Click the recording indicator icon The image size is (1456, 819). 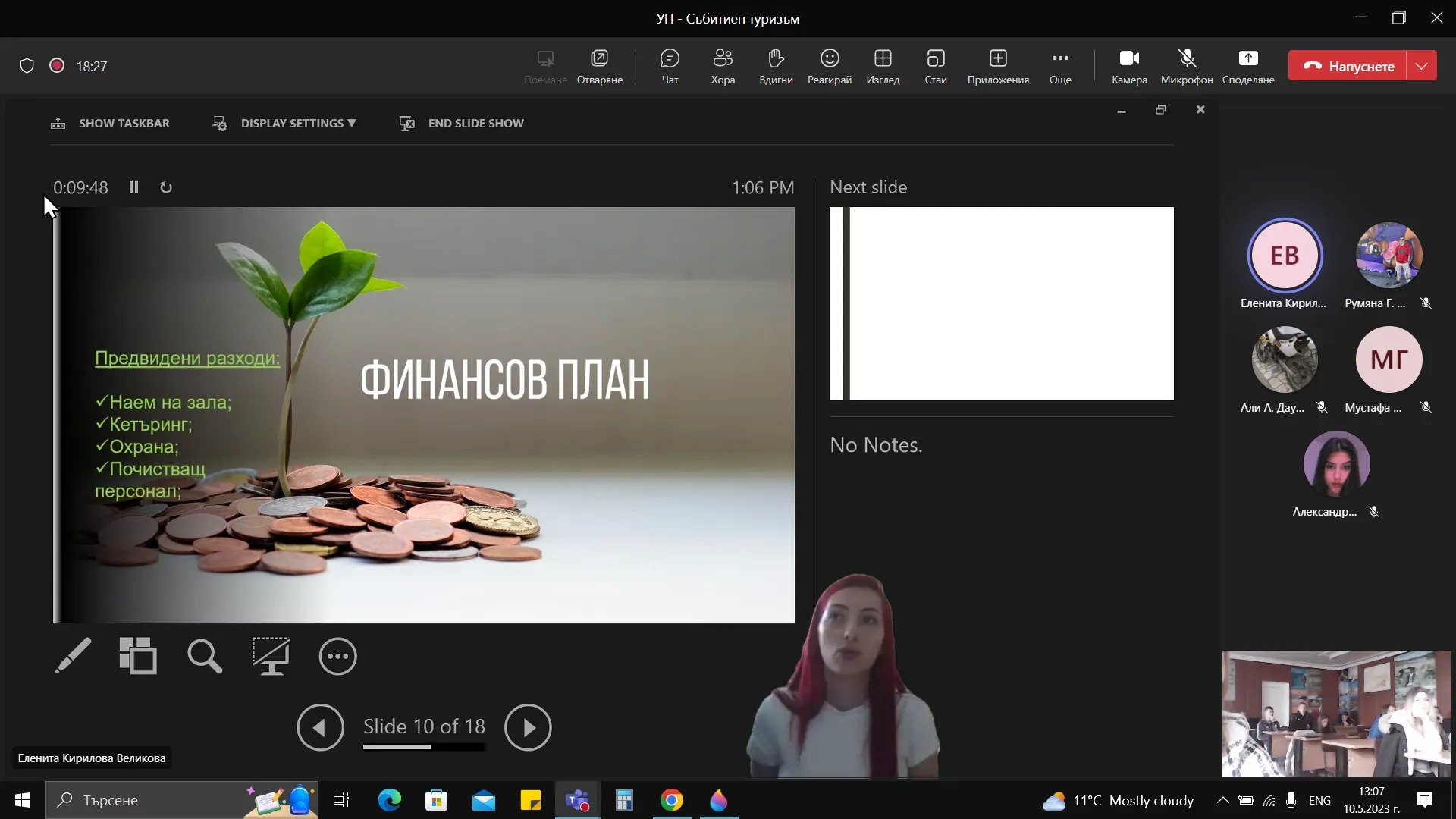pos(57,66)
